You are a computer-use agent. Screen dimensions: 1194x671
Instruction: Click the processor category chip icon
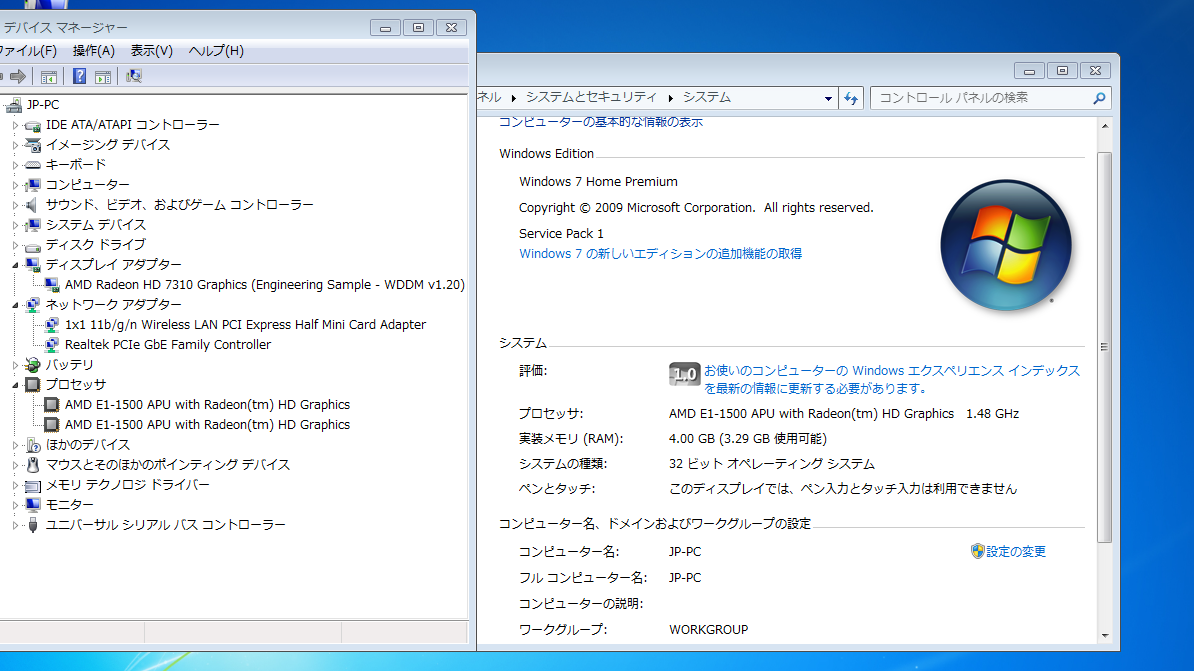33,385
